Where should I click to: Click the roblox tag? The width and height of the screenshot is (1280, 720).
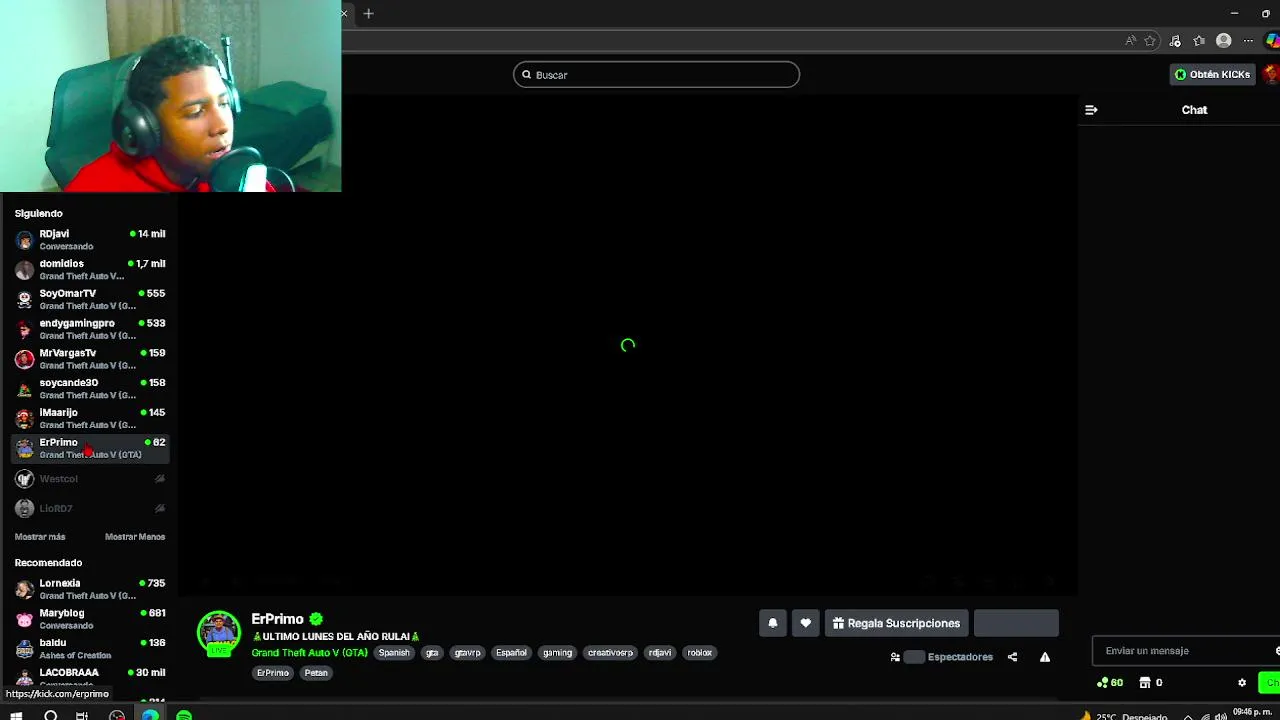point(700,653)
